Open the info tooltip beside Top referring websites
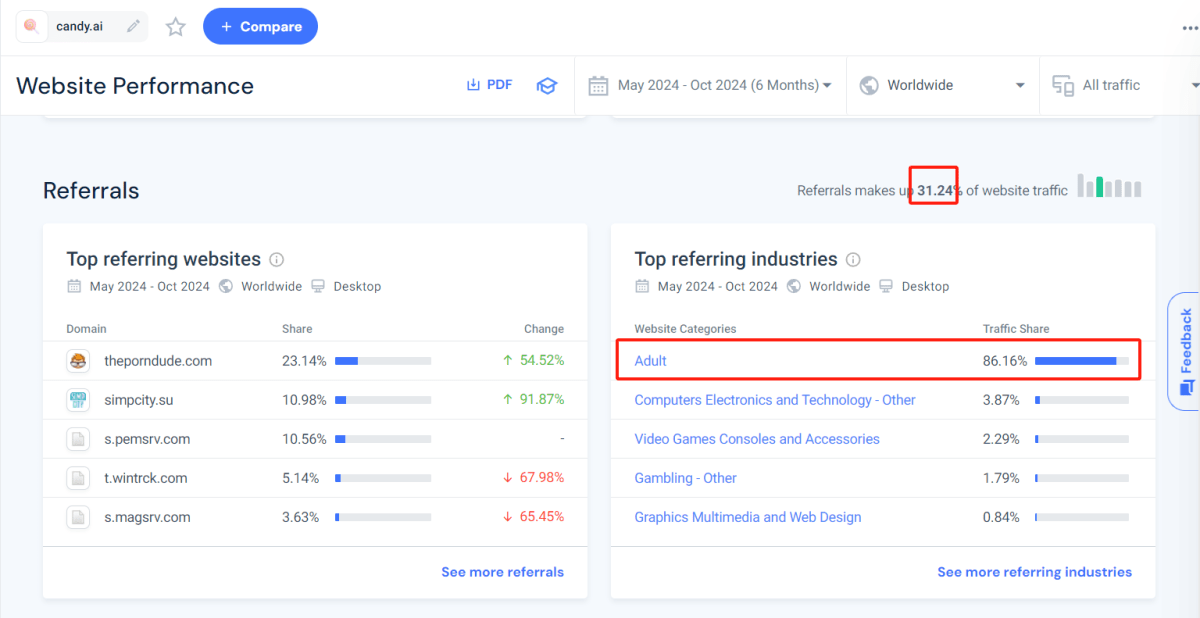The image size is (1200, 618). [276, 259]
